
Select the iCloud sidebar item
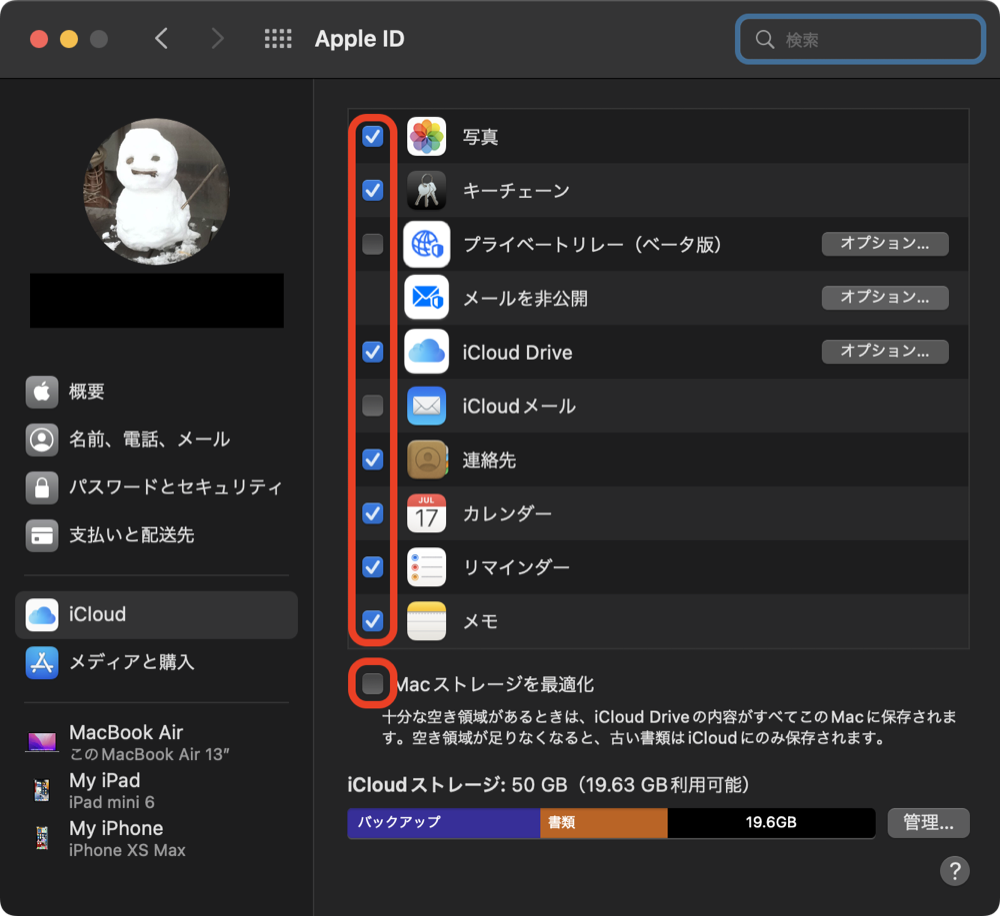click(x=156, y=615)
